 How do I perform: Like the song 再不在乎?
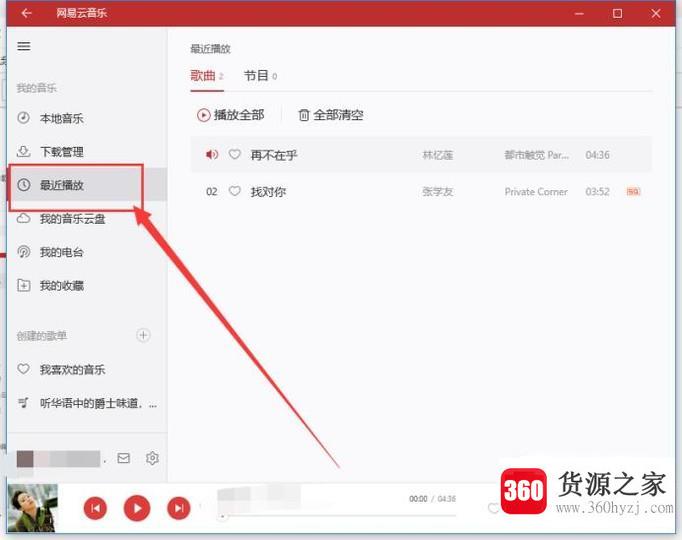click(235, 154)
